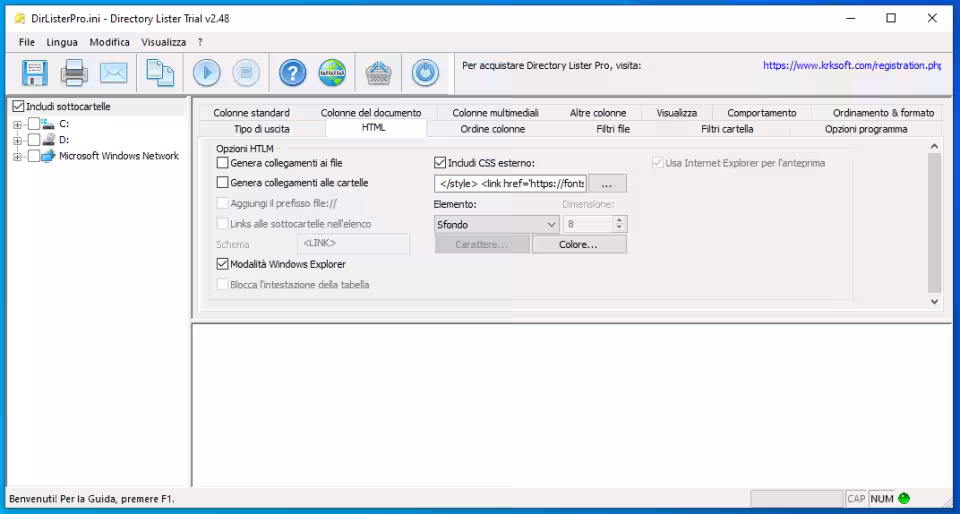This screenshot has width=960, height=514.
Task: Open help with the question mark icon
Action: pyautogui.click(x=292, y=73)
